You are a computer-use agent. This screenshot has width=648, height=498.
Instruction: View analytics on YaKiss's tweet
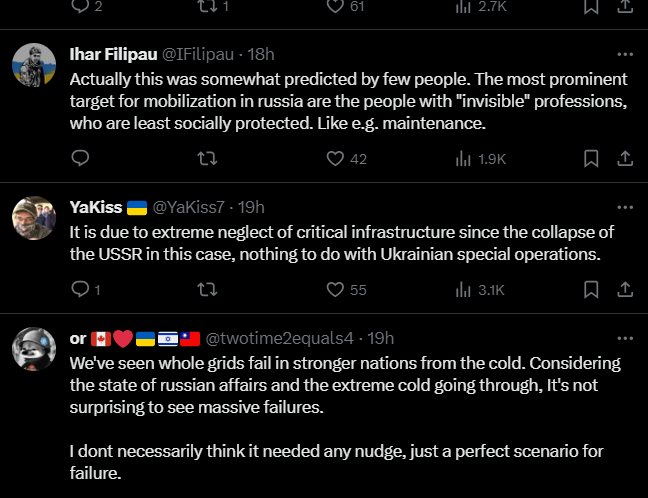[464, 290]
